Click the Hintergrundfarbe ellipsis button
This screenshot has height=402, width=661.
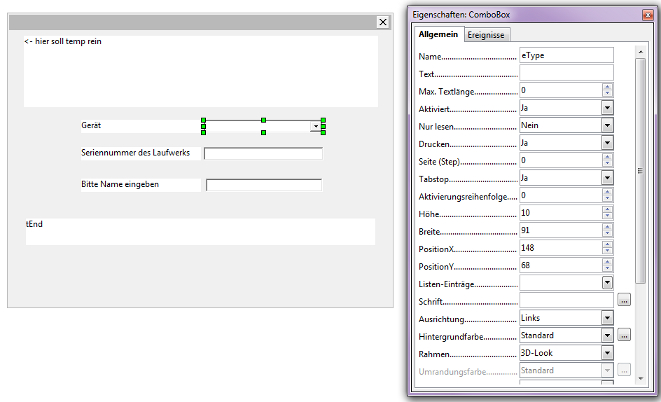point(624,335)
